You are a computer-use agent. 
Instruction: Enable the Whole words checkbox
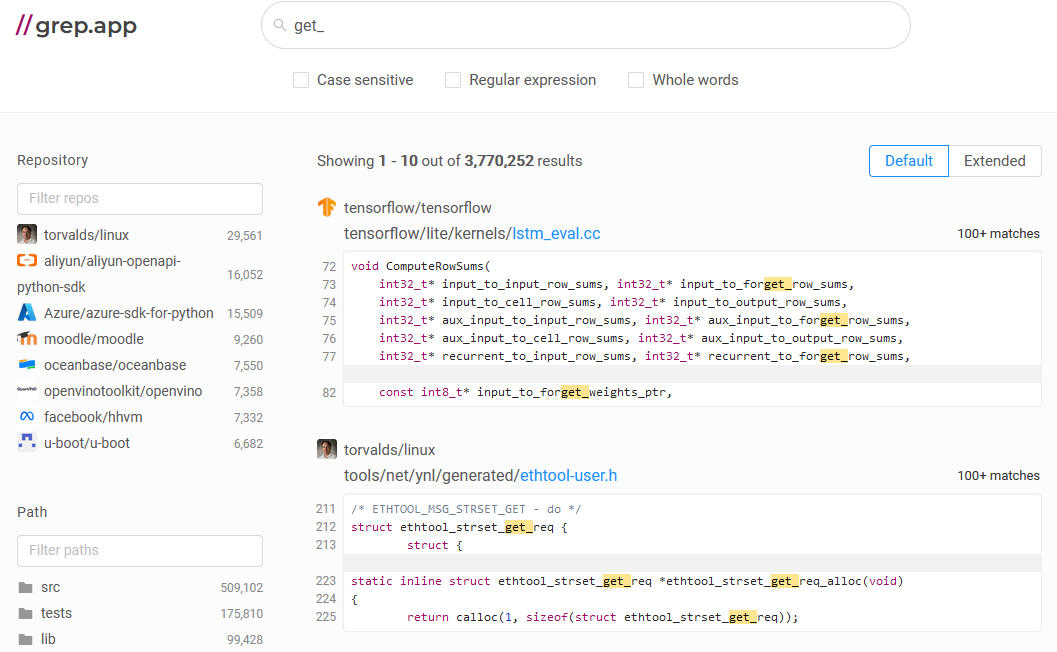pos(636,80)
